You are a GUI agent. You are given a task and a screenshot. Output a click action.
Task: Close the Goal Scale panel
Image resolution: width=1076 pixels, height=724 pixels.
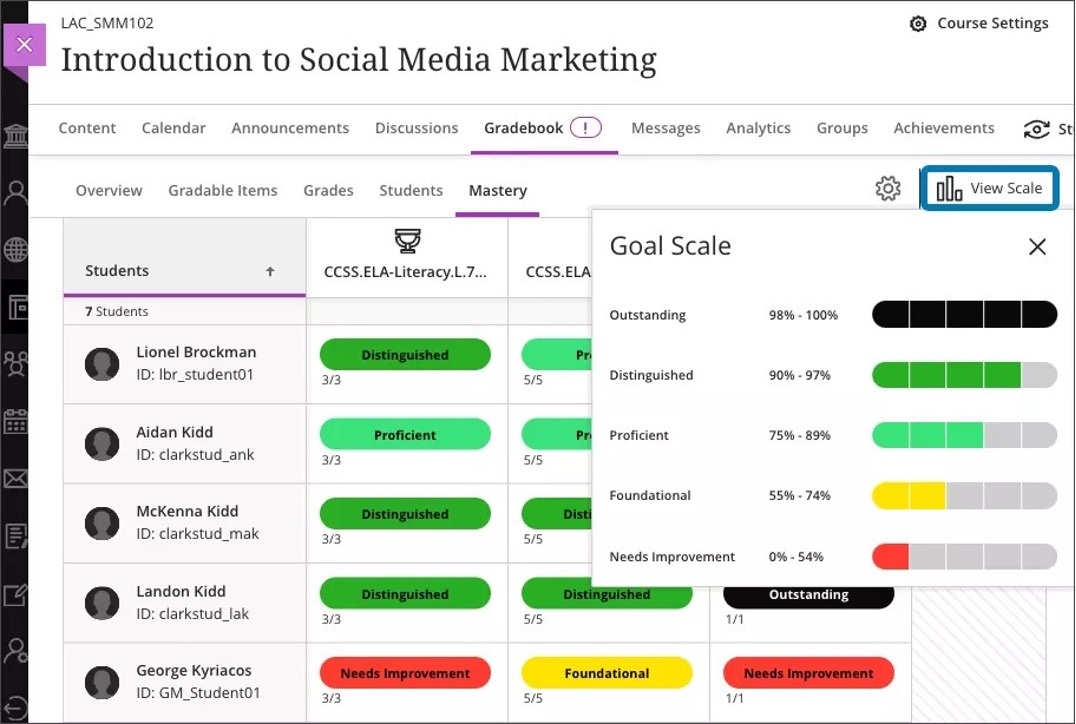click(1037, 246)
